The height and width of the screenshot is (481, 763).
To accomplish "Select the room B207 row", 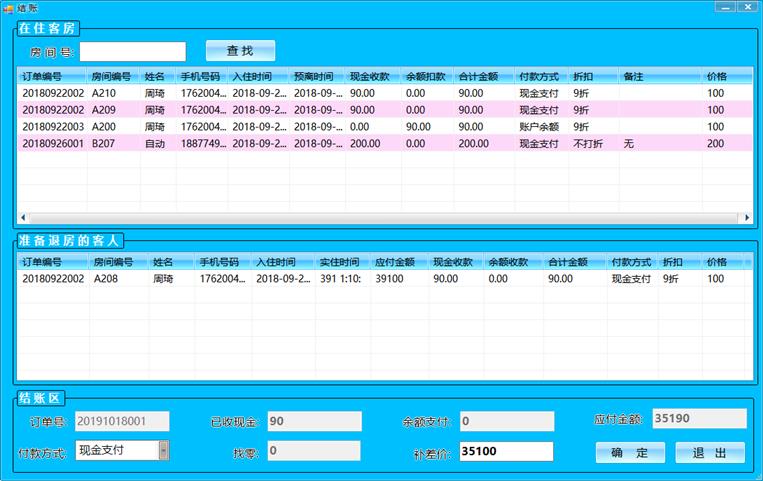I will point(111,144).
